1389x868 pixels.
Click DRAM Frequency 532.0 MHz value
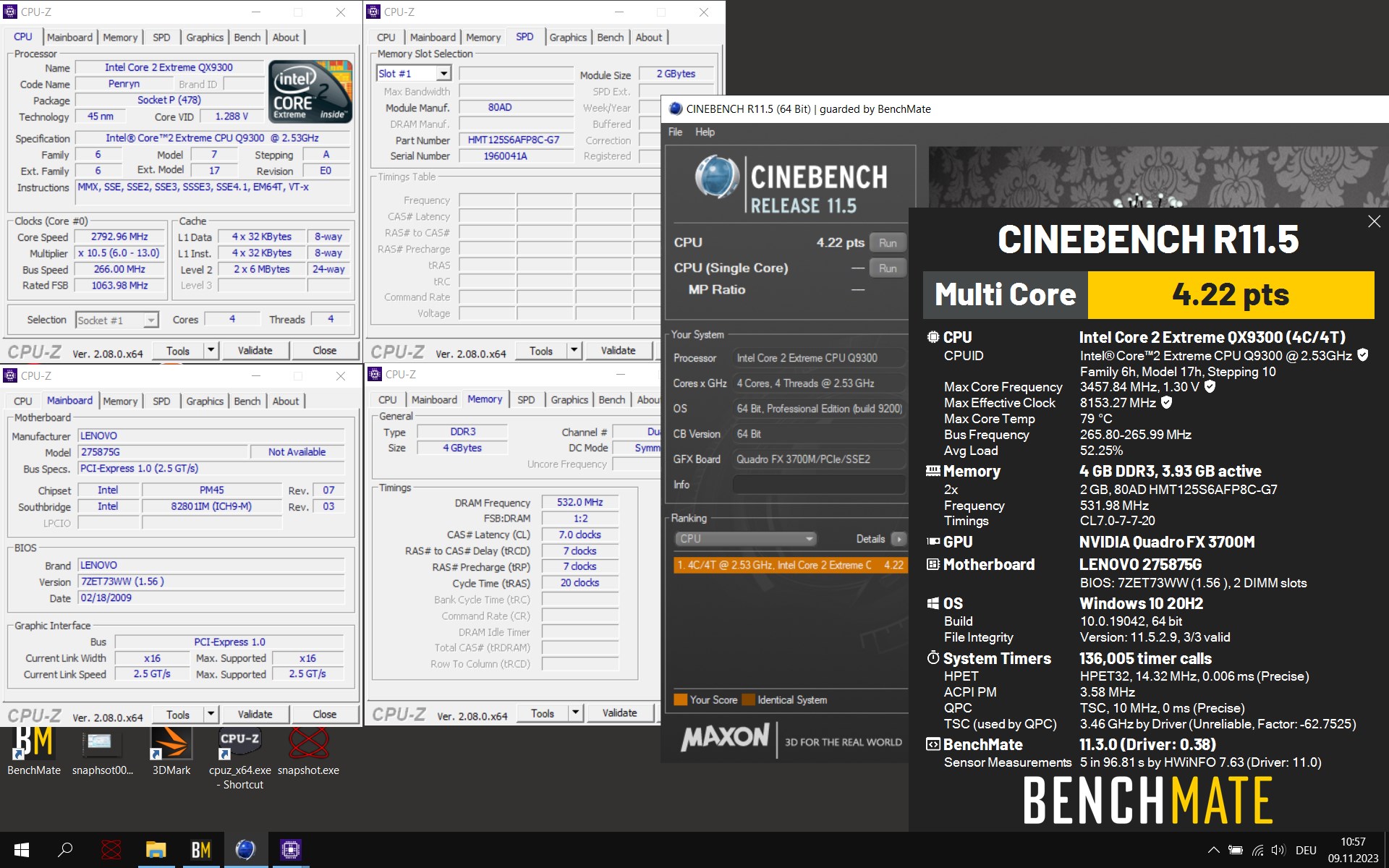(579, 502)
